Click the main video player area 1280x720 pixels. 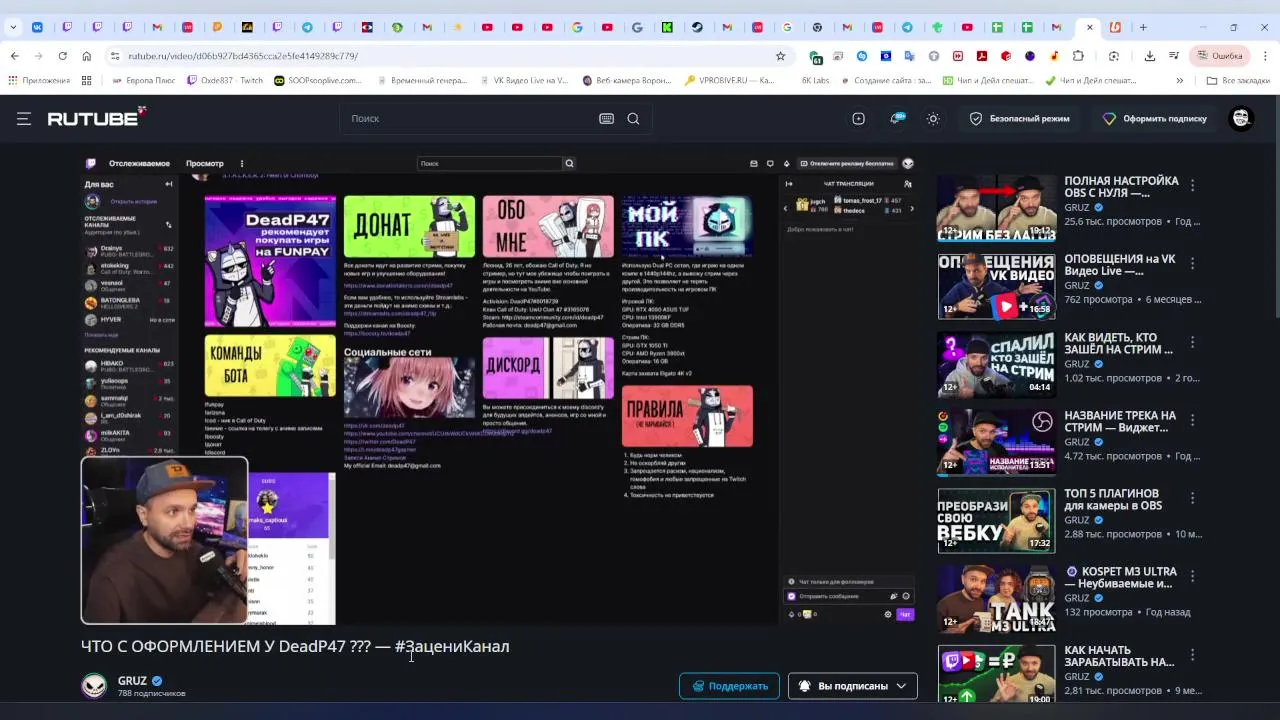pos(499,389)
